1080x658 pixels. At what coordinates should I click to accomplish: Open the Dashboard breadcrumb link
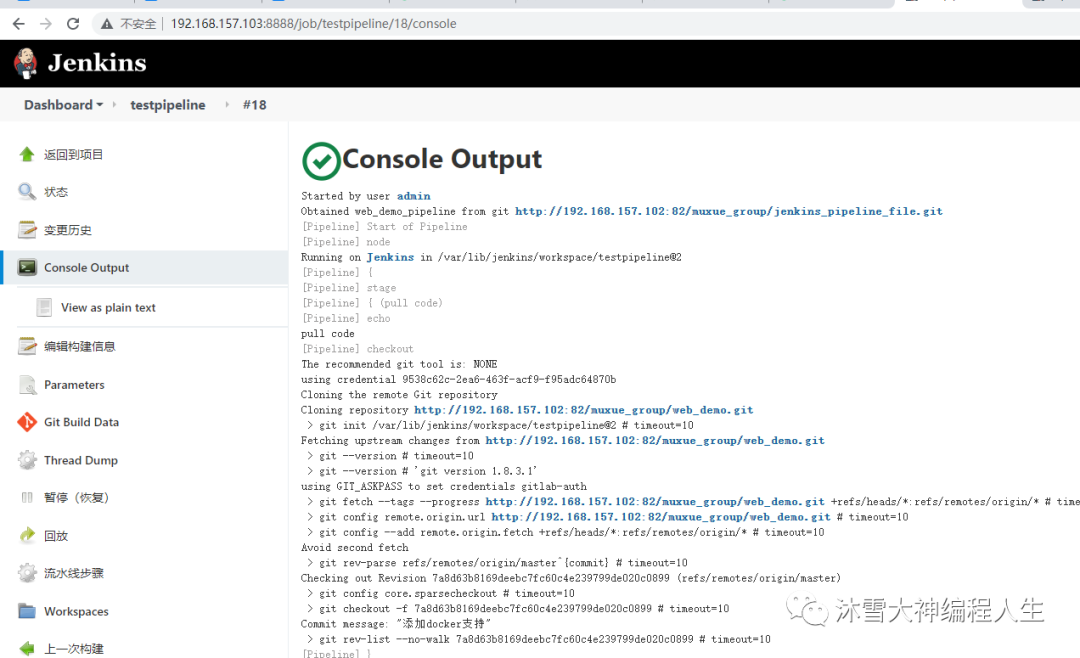pos(59,105)
